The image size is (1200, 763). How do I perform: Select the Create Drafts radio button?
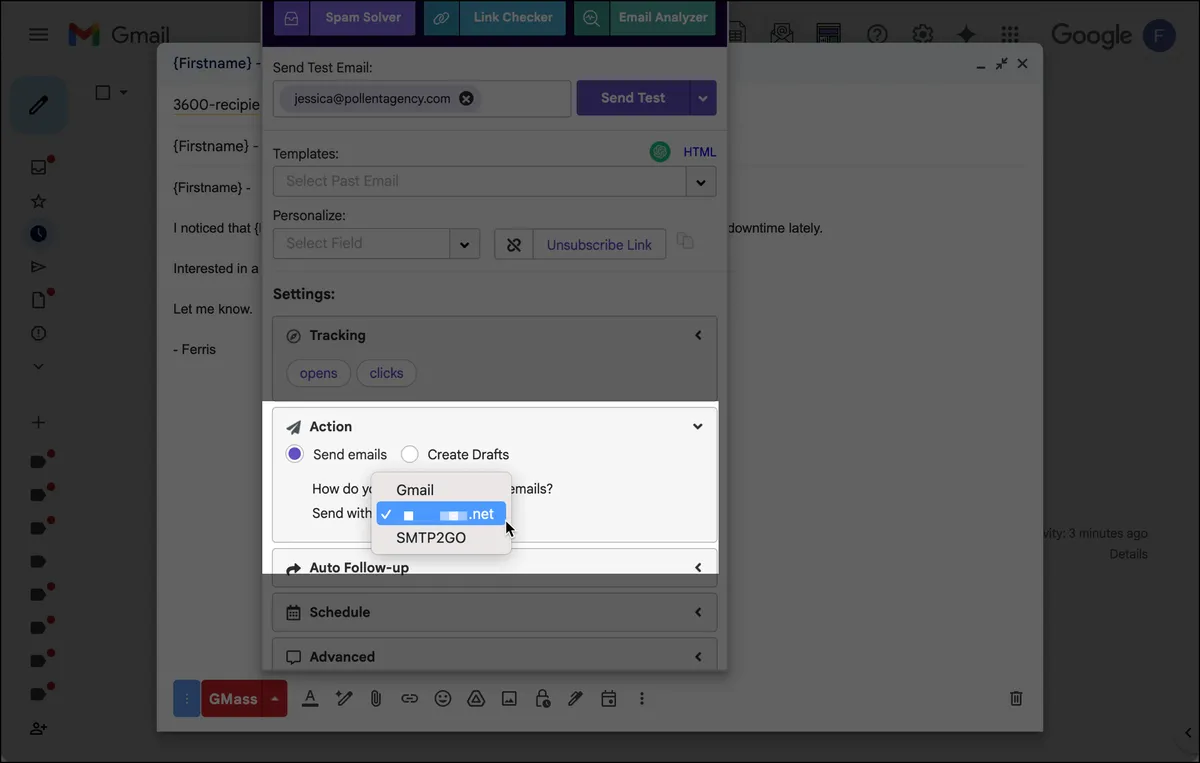tap(410, 454)
